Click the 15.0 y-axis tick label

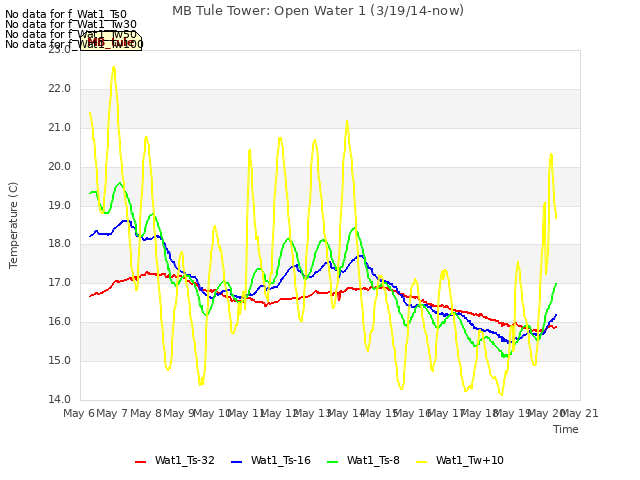coord(59,360)
